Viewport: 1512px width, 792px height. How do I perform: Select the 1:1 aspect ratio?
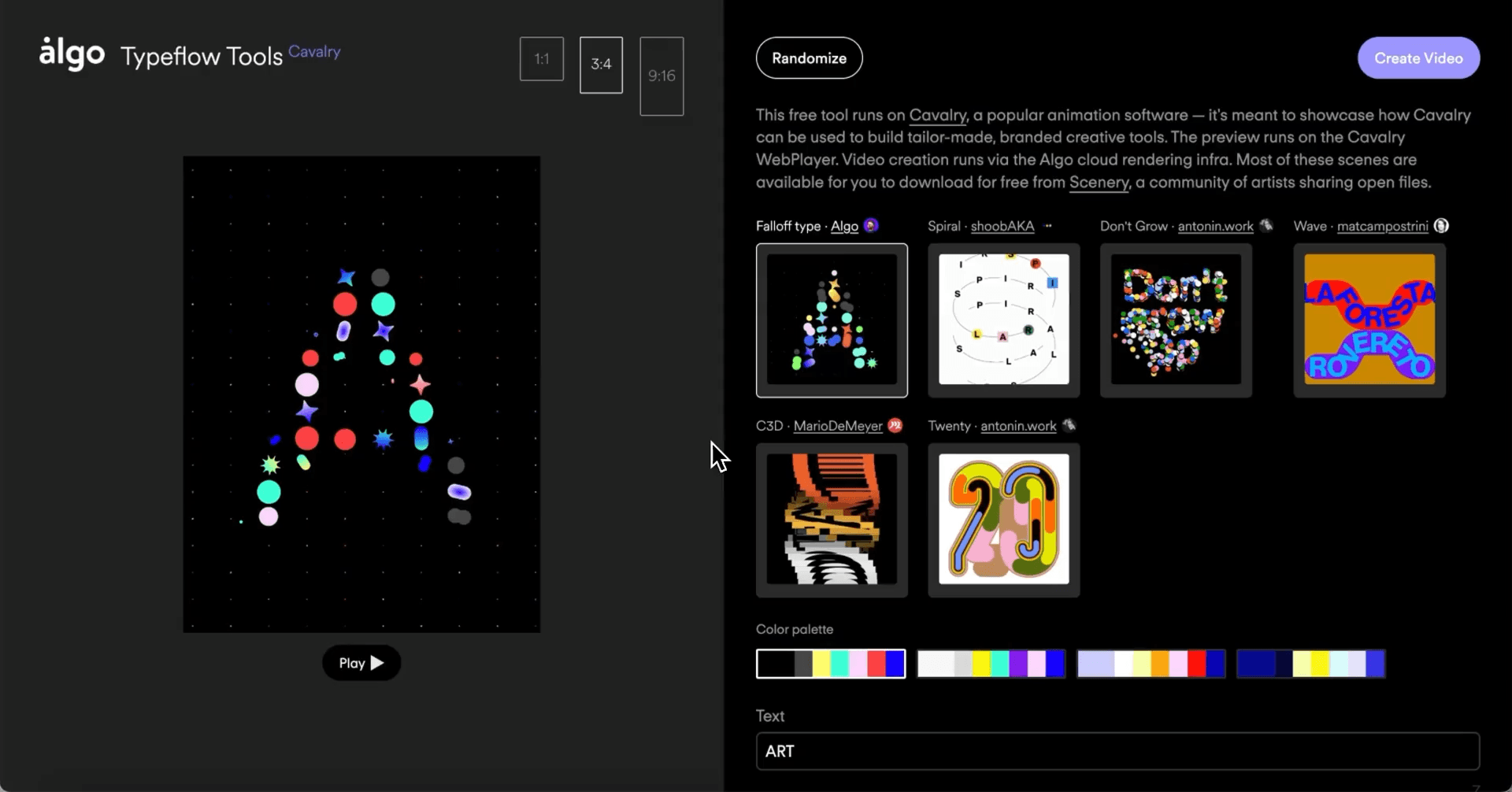(542, 58)
